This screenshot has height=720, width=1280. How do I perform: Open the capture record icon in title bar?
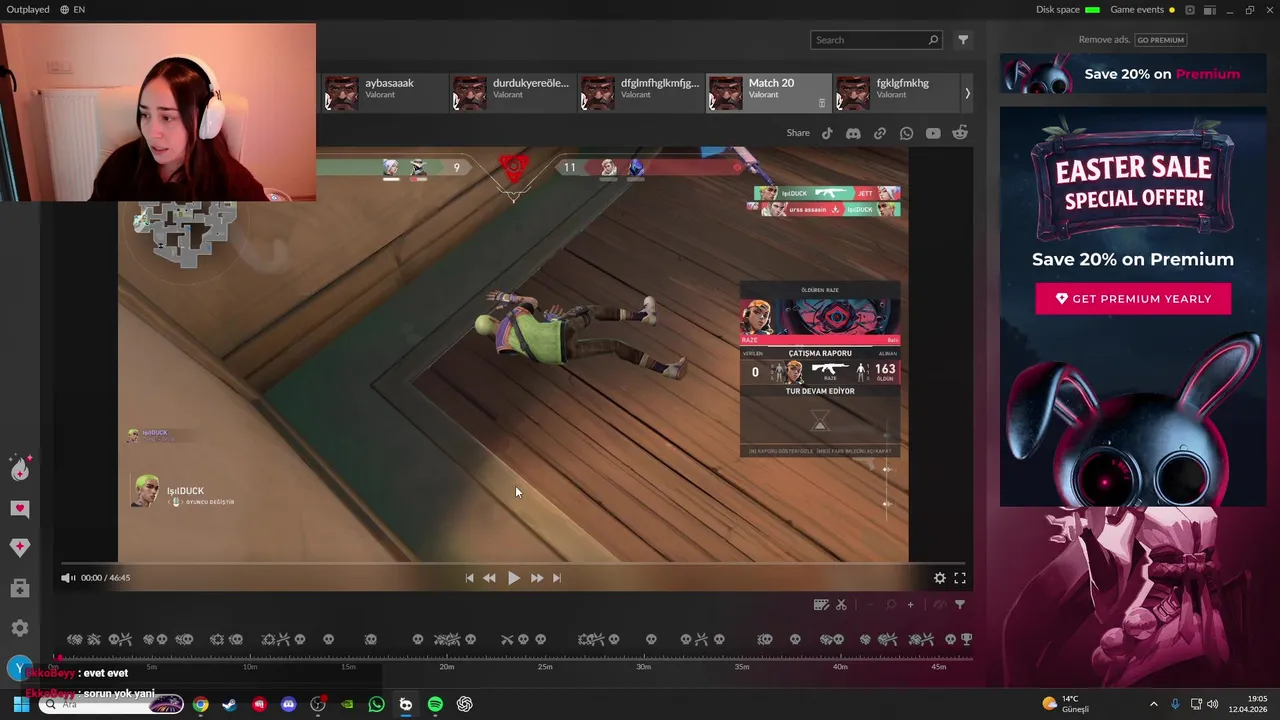click(x=1190, y=9)
